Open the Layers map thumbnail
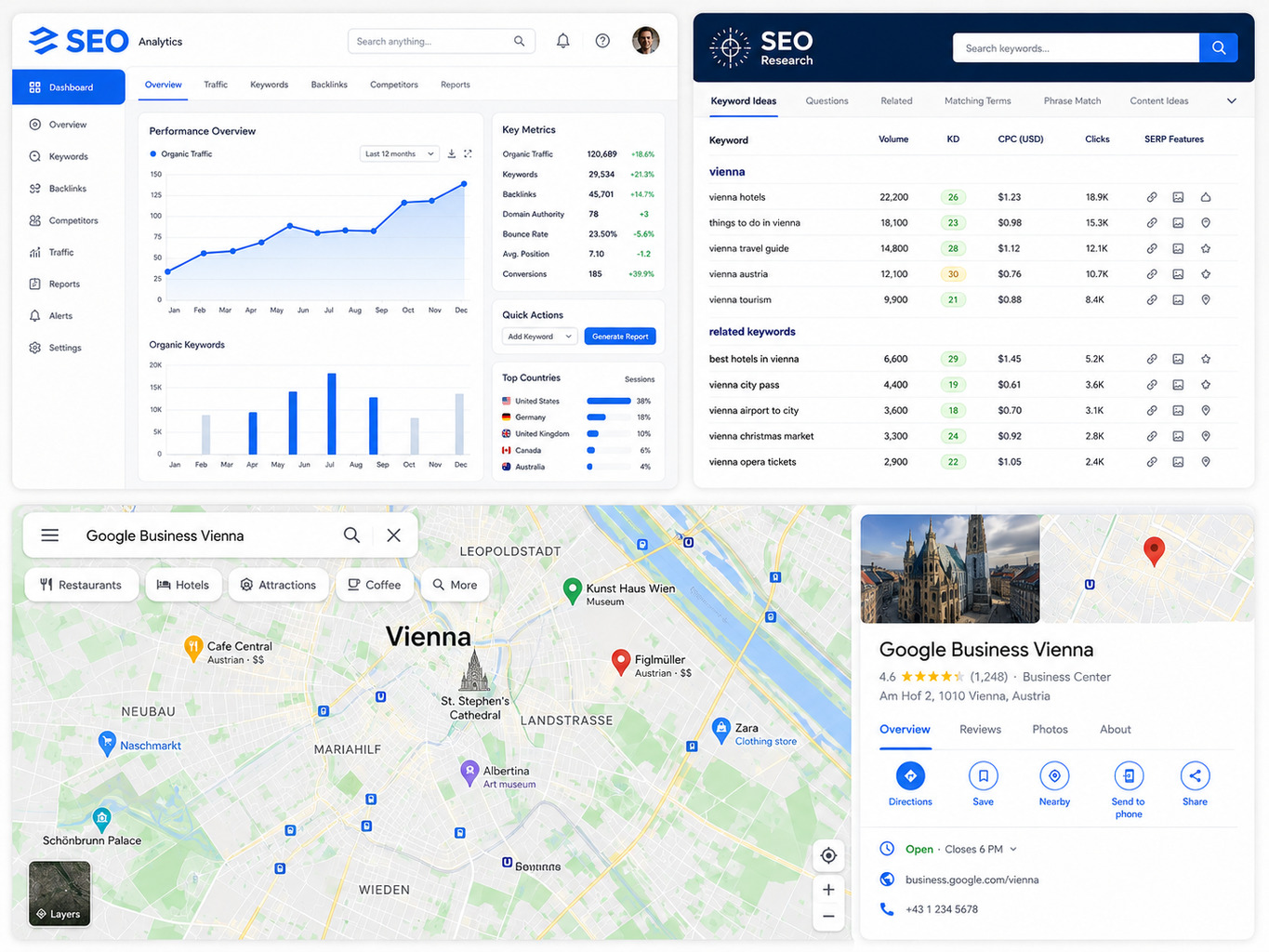1269x952 pixels. coord(59,892)
